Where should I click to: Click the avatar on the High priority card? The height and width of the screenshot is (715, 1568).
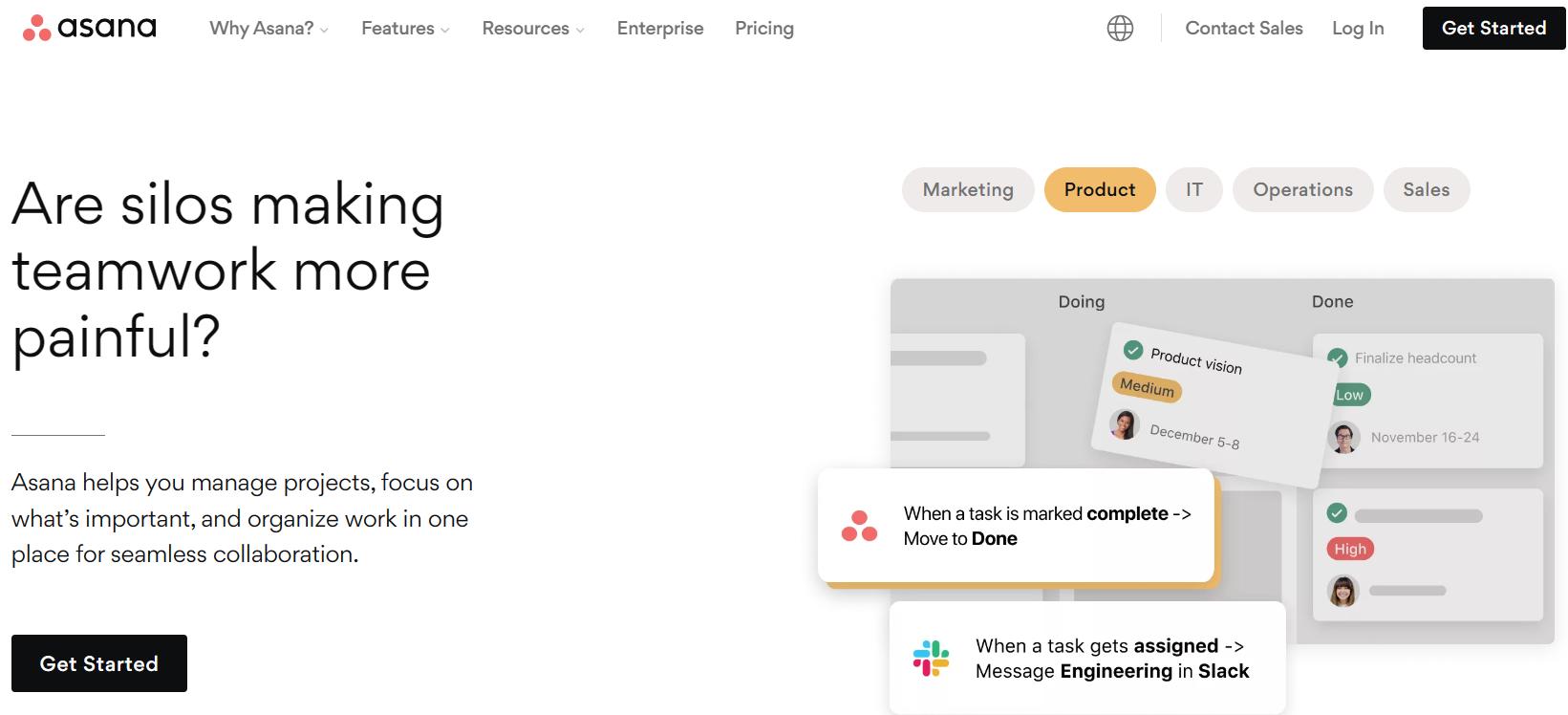point(1343,591)
